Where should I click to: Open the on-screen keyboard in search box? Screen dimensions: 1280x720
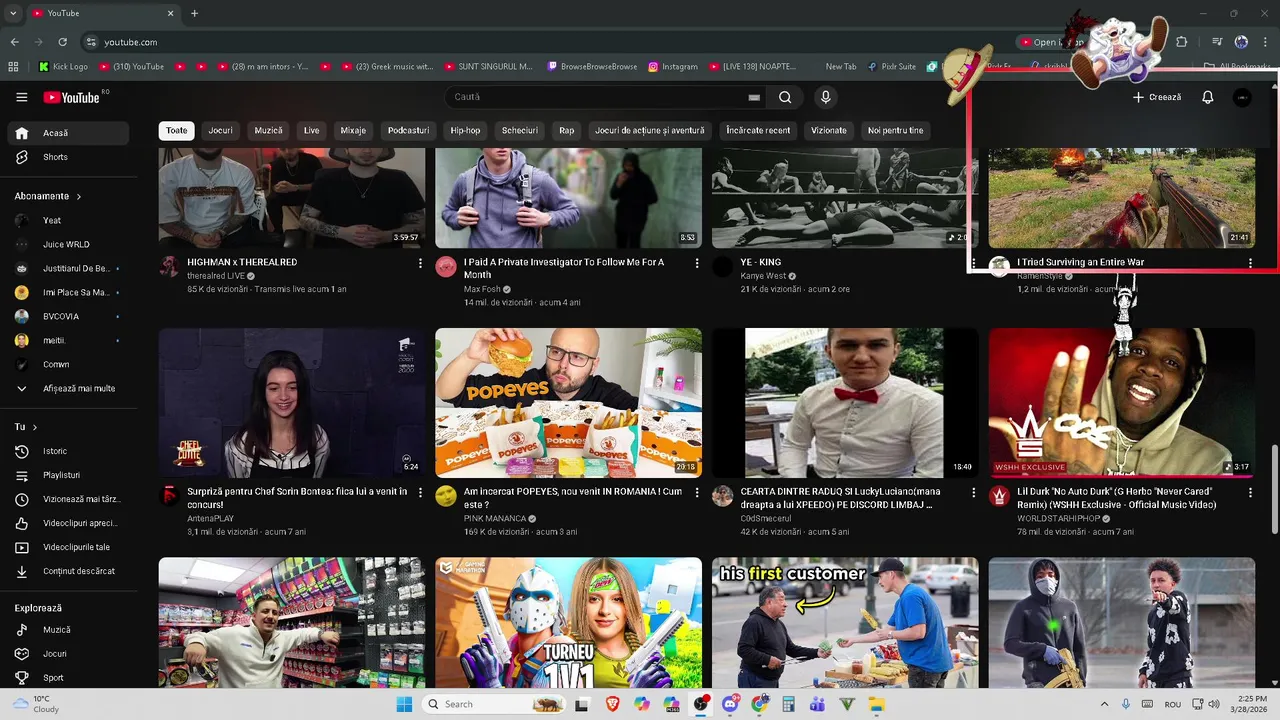point(754,97)
